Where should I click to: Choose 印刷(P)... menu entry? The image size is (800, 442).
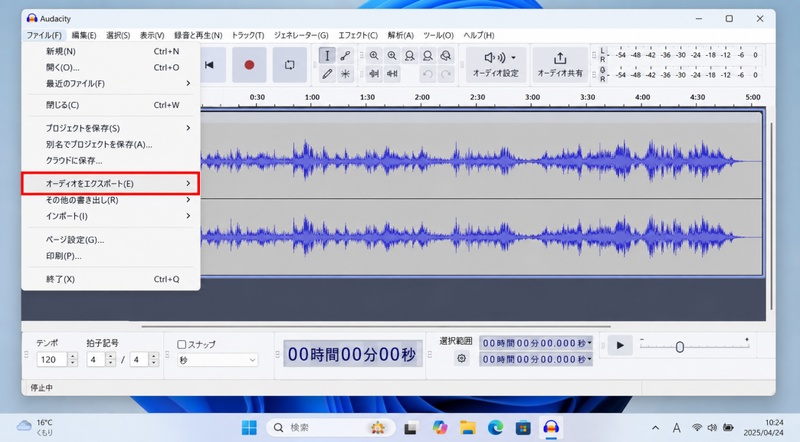(111, 256)
